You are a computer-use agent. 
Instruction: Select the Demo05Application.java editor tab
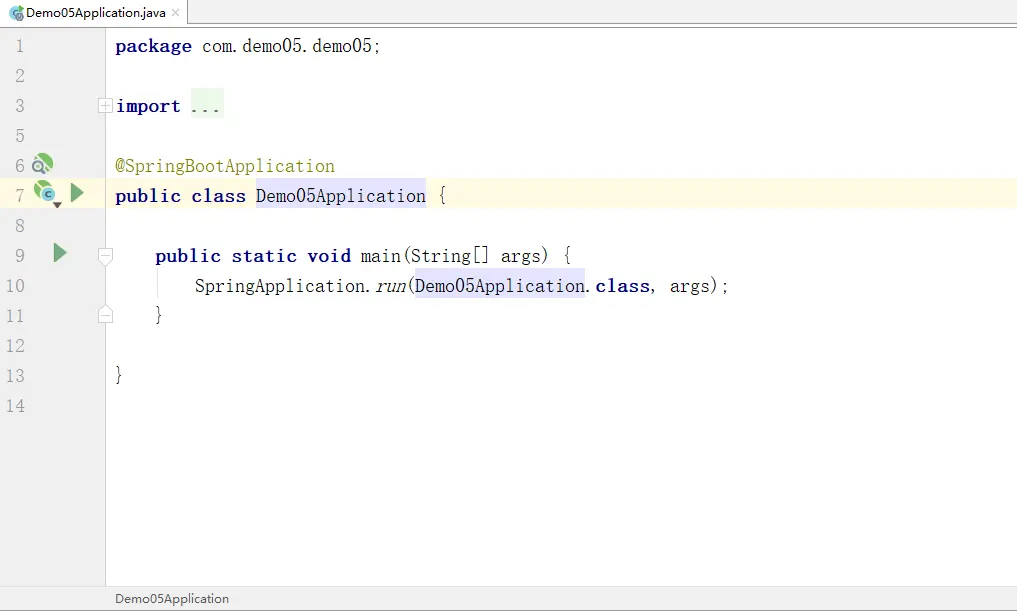(95, 12)
